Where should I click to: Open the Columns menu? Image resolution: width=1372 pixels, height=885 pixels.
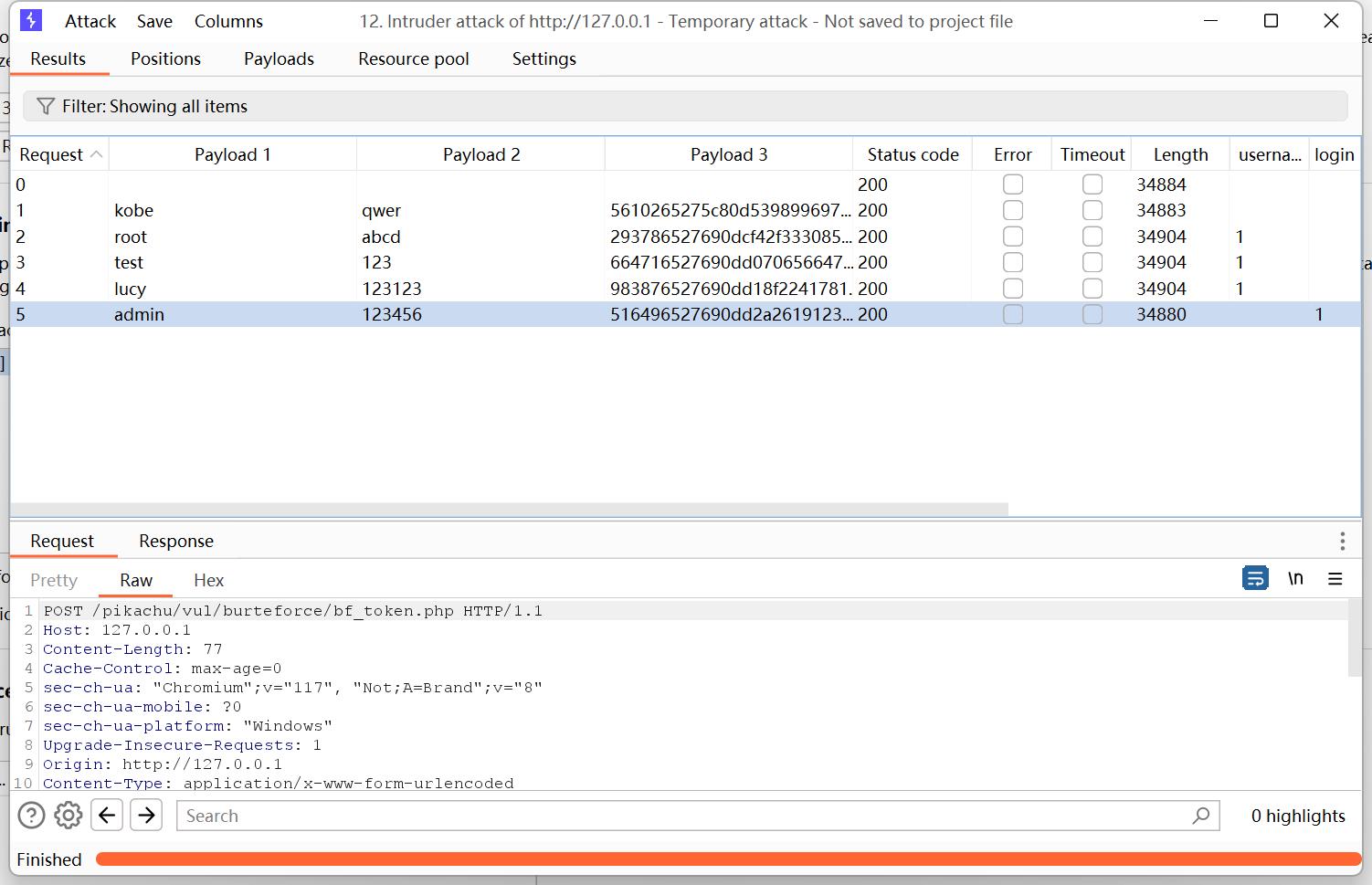coord(228,21)
